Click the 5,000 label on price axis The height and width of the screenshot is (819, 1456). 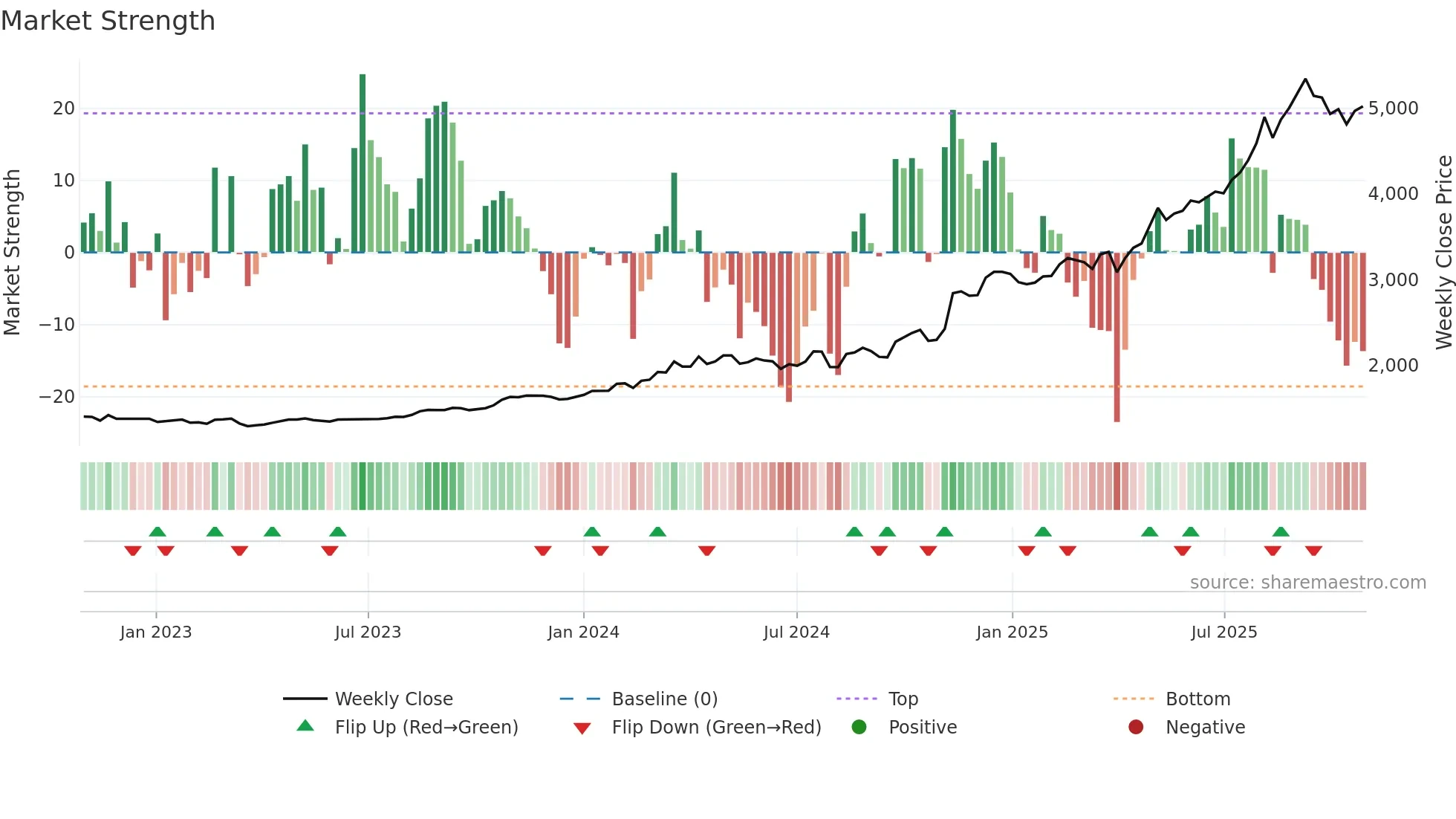[x=1393, y=109]
